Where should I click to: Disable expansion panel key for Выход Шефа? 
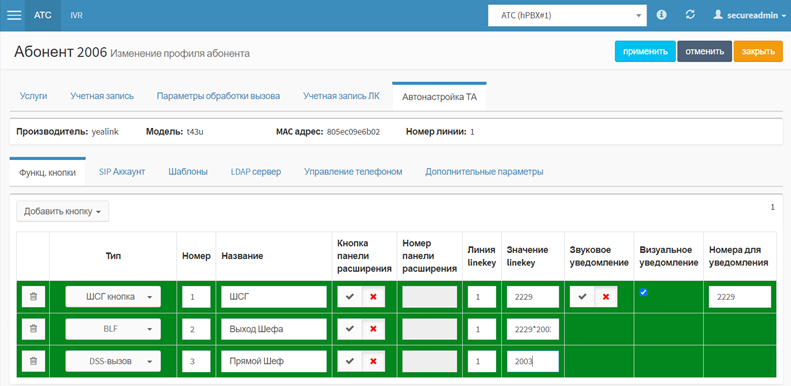point(373,329)
